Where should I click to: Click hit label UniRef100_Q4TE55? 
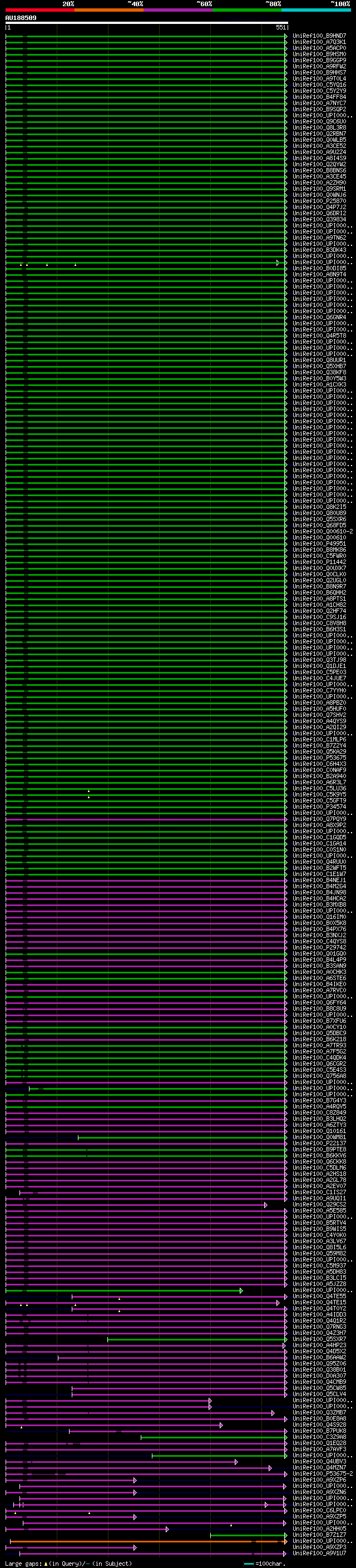pos(319,1296)
